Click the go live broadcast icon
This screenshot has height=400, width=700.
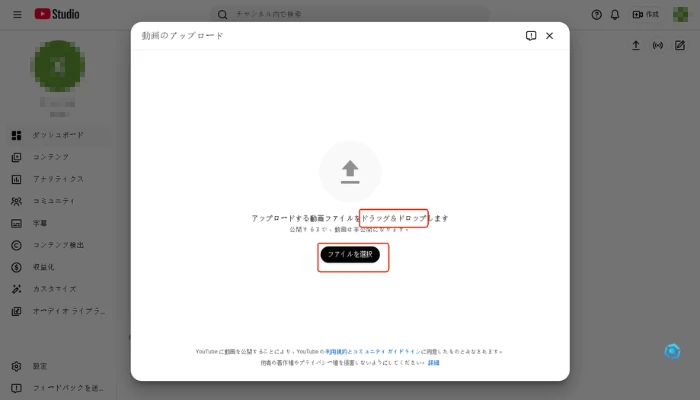click(658, 45)
